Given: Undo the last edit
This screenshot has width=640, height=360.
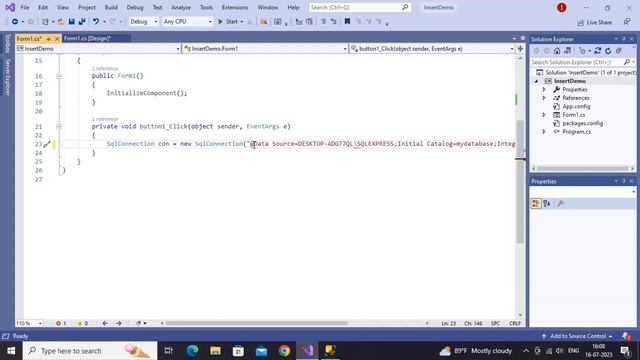Looking at the screenshot, I should [96, 22].
